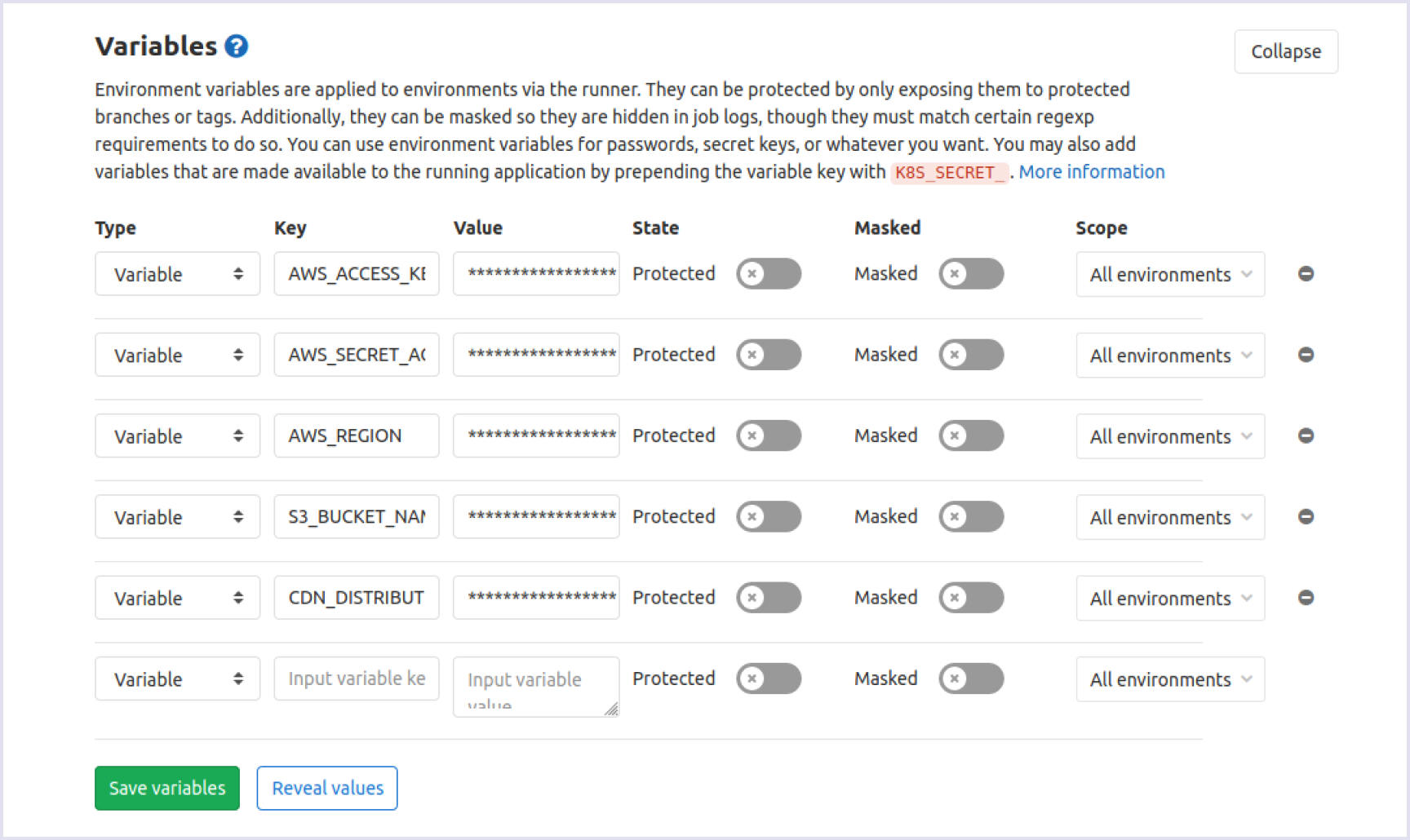
Task: Remove the AWS_ACCESS_KEY variable row
Action: tap(1306, 274)
